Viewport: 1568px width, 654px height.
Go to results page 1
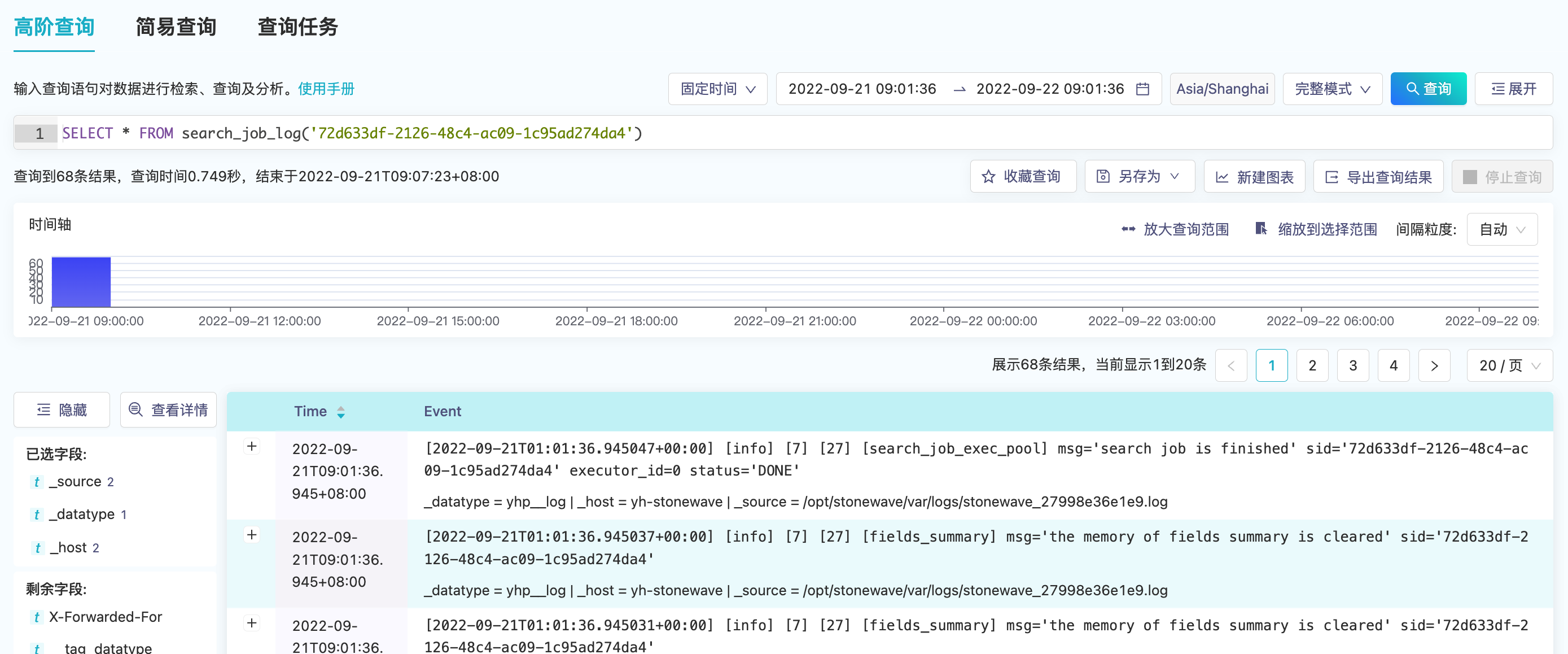1271,365
